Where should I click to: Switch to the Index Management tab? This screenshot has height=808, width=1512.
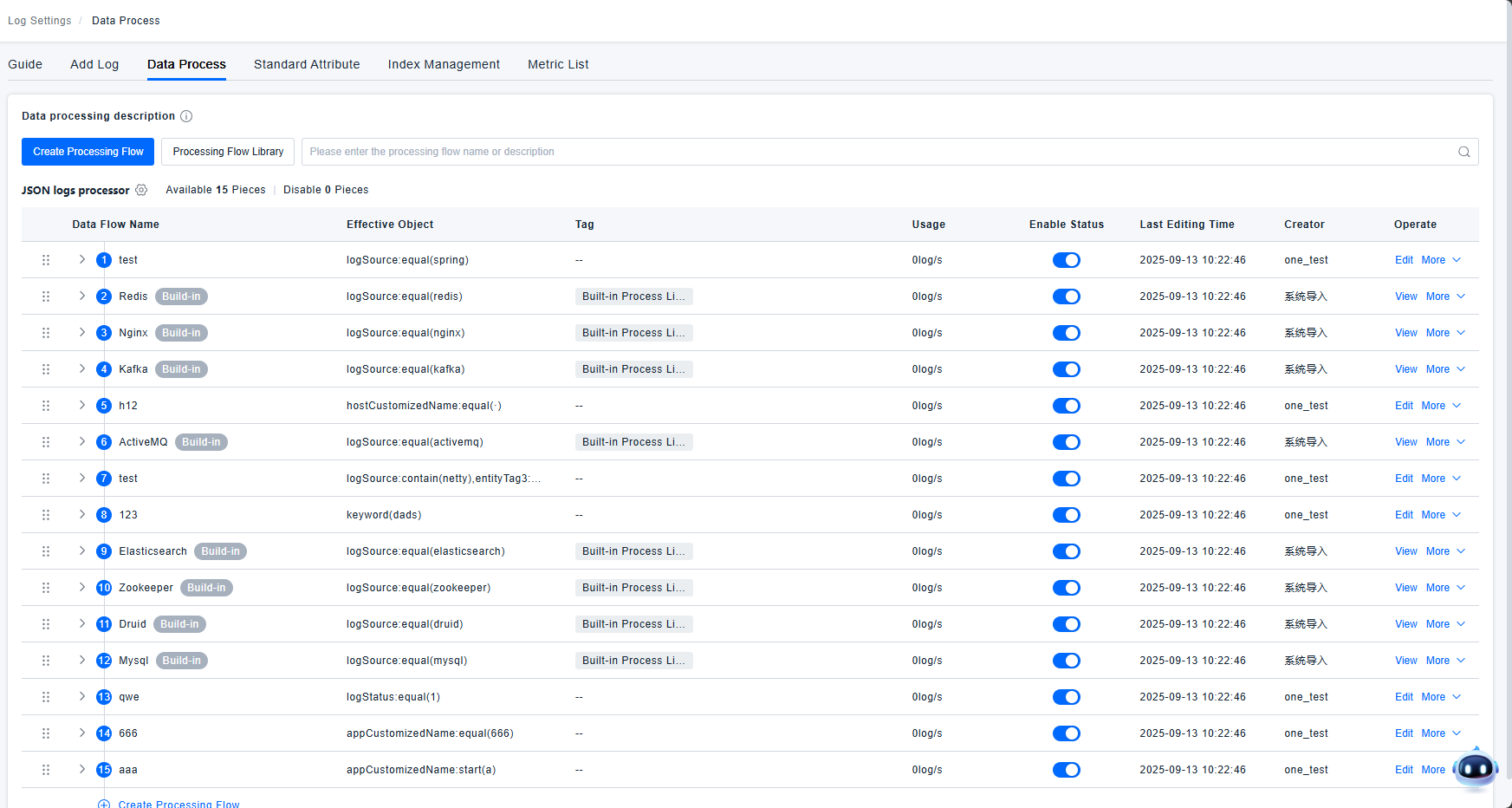(444, 64)
